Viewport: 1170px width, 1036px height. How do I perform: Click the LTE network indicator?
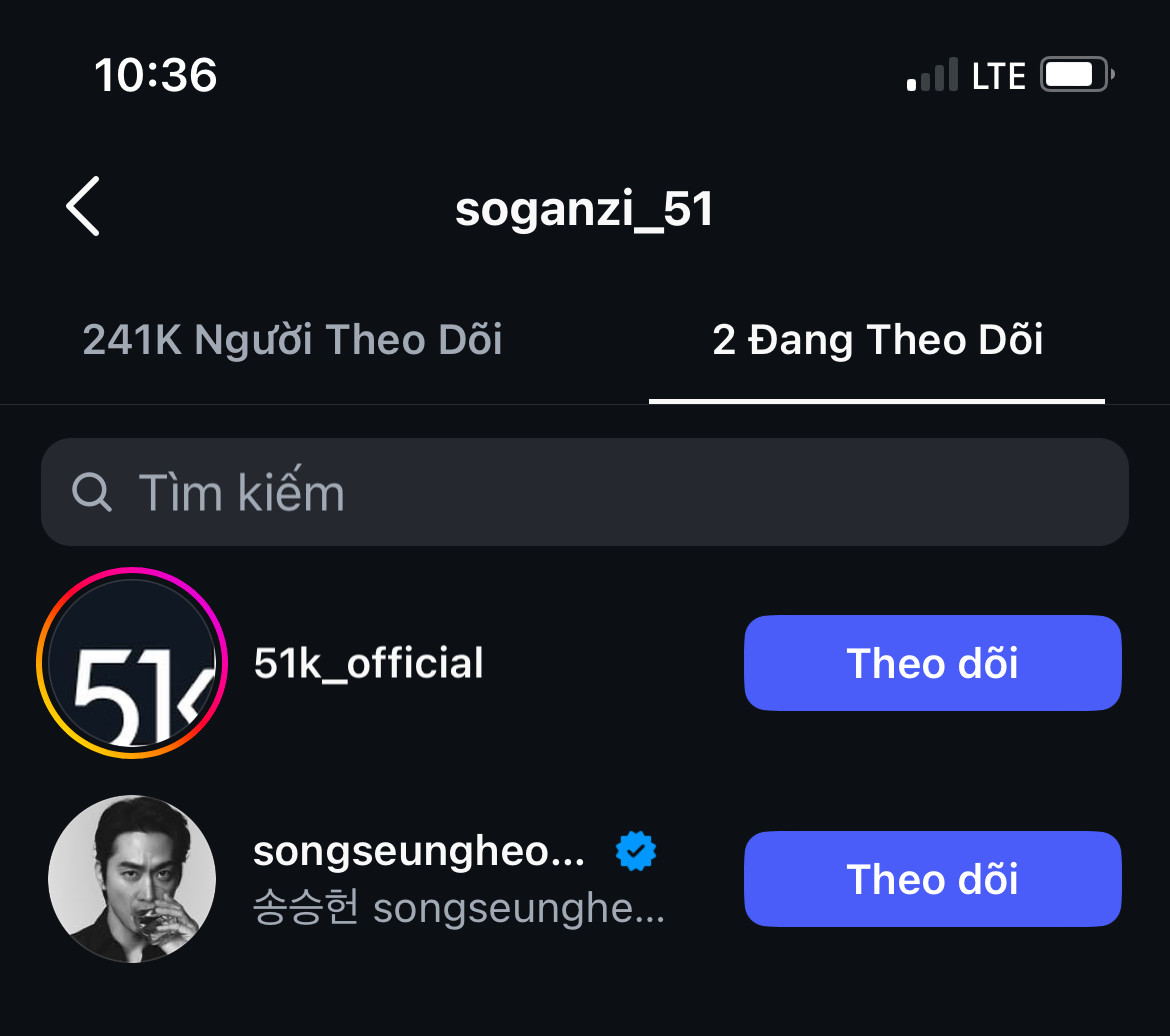pyautogui.click(x=999, y=76)
